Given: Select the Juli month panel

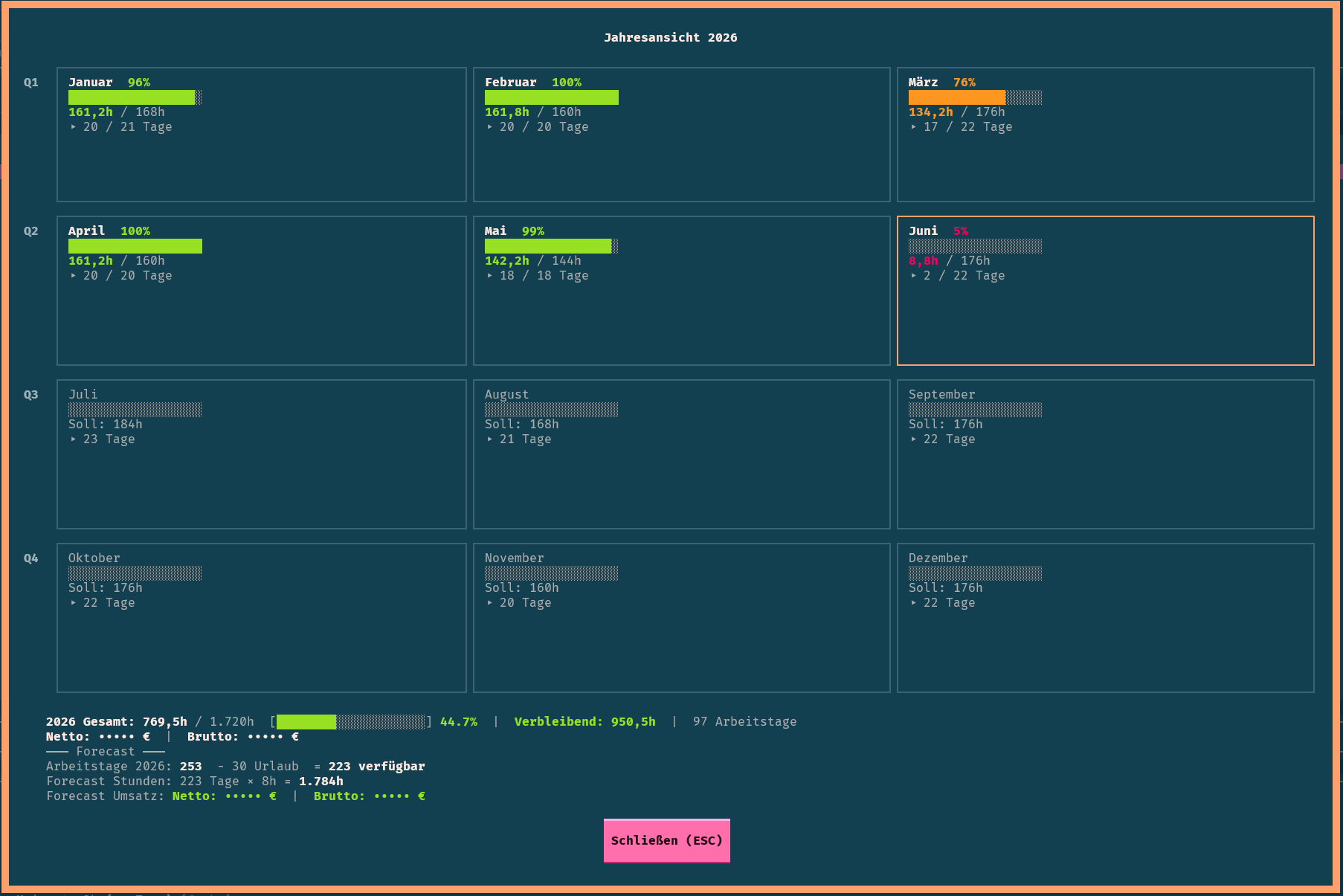Looking at the screenshot, I should pos(262,454).
